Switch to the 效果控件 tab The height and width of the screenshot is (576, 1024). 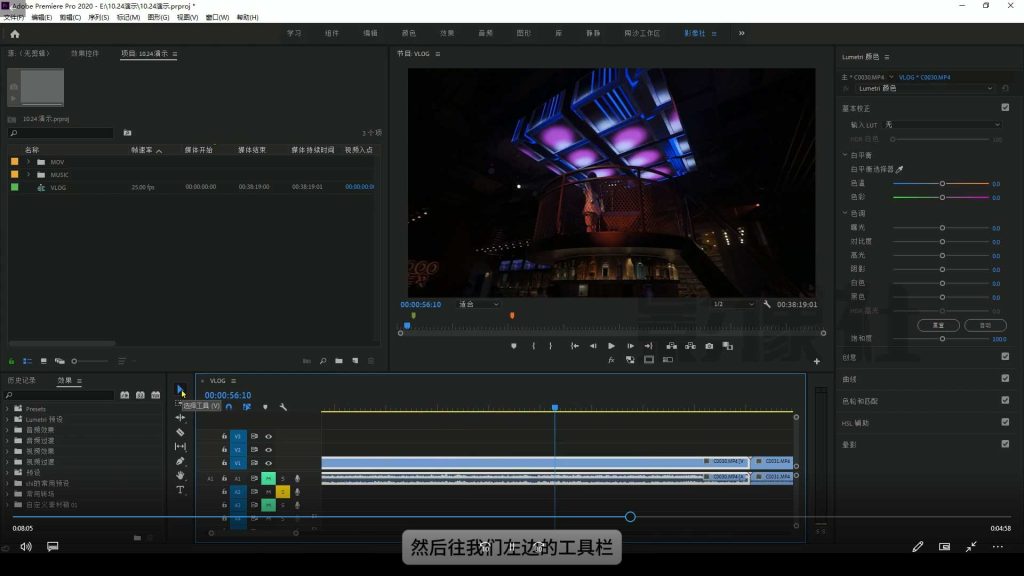click(x=85, y=54)
